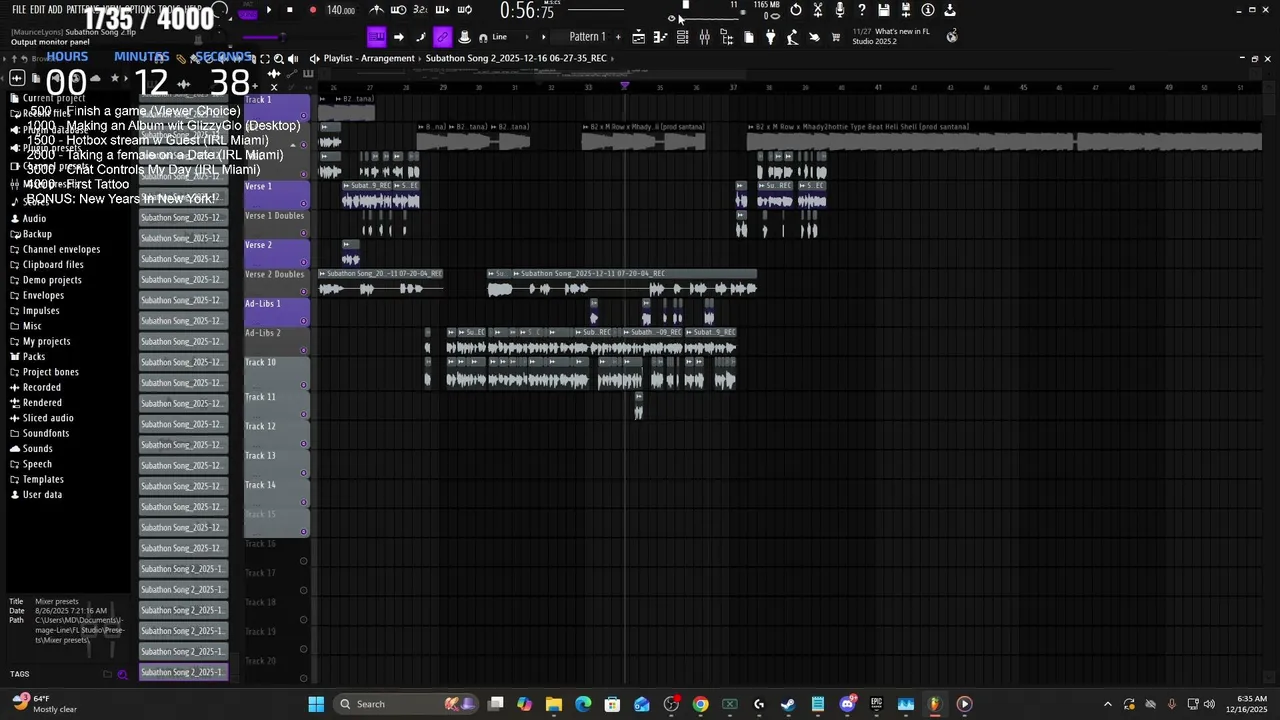This screenshot has width=1280, height=720.
Task: Show hidden system tray icons chevron
Action: [x=1108, y=704]
